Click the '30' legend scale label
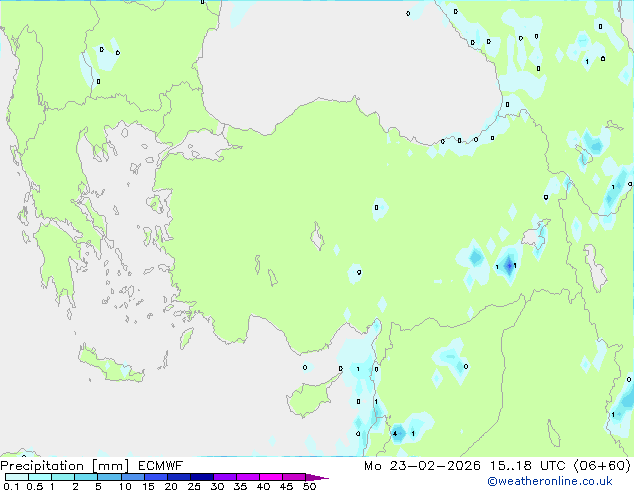Image resolution: width=634 pixels, height=490 pixels. click(217, 486)
